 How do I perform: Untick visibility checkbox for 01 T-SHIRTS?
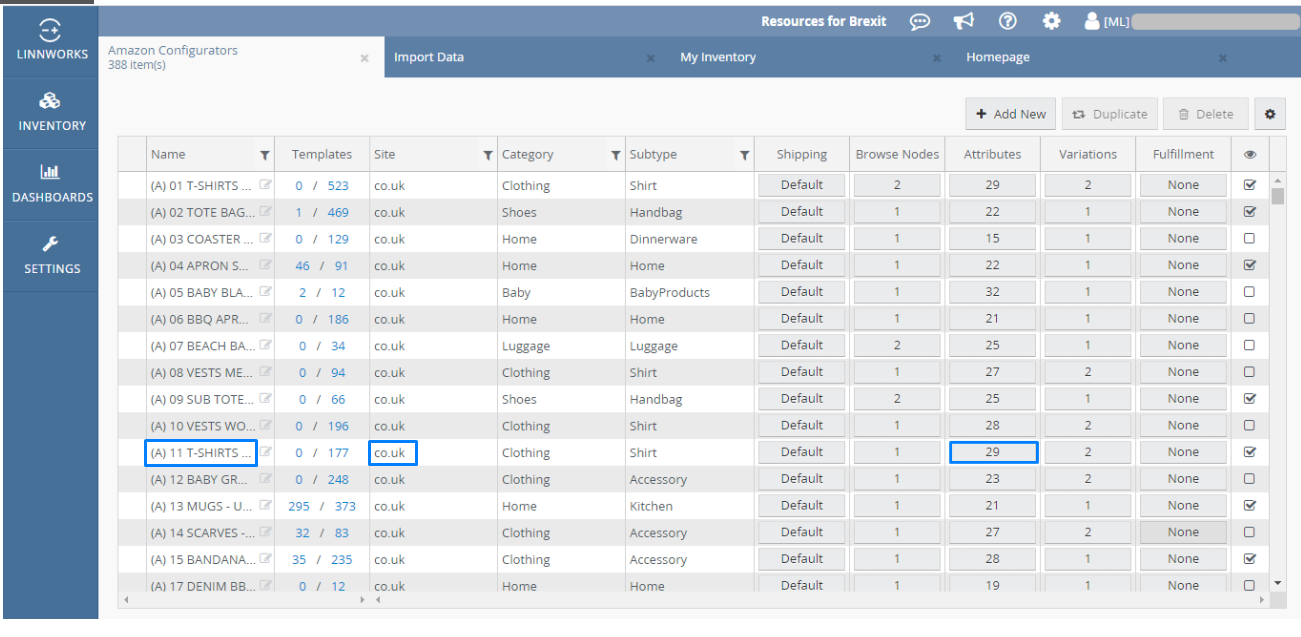click(1249, 185)
